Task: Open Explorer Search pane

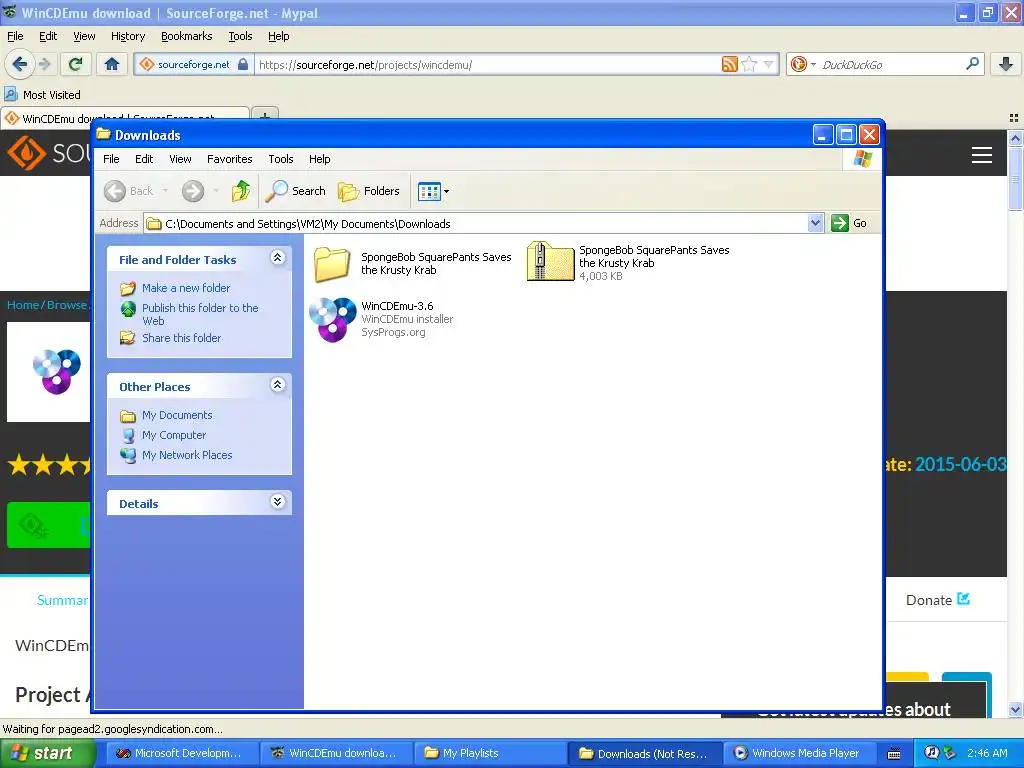Action: pos(295,191)
